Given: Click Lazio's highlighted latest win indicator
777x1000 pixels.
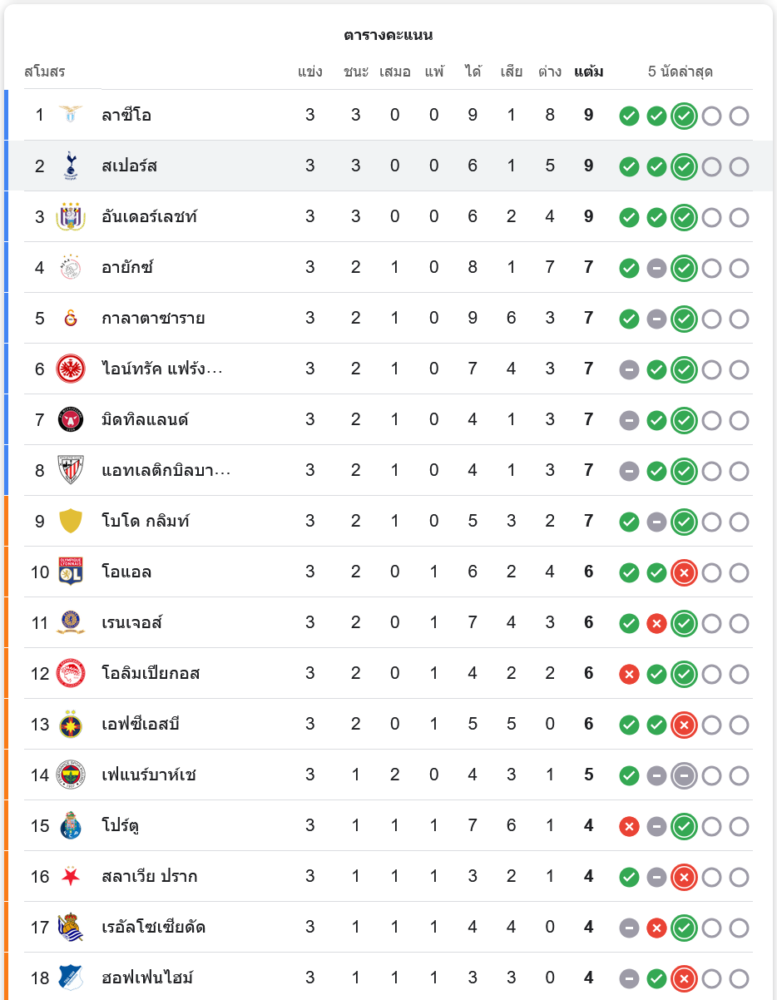Looking at the screenshot, I should point(684,116).
